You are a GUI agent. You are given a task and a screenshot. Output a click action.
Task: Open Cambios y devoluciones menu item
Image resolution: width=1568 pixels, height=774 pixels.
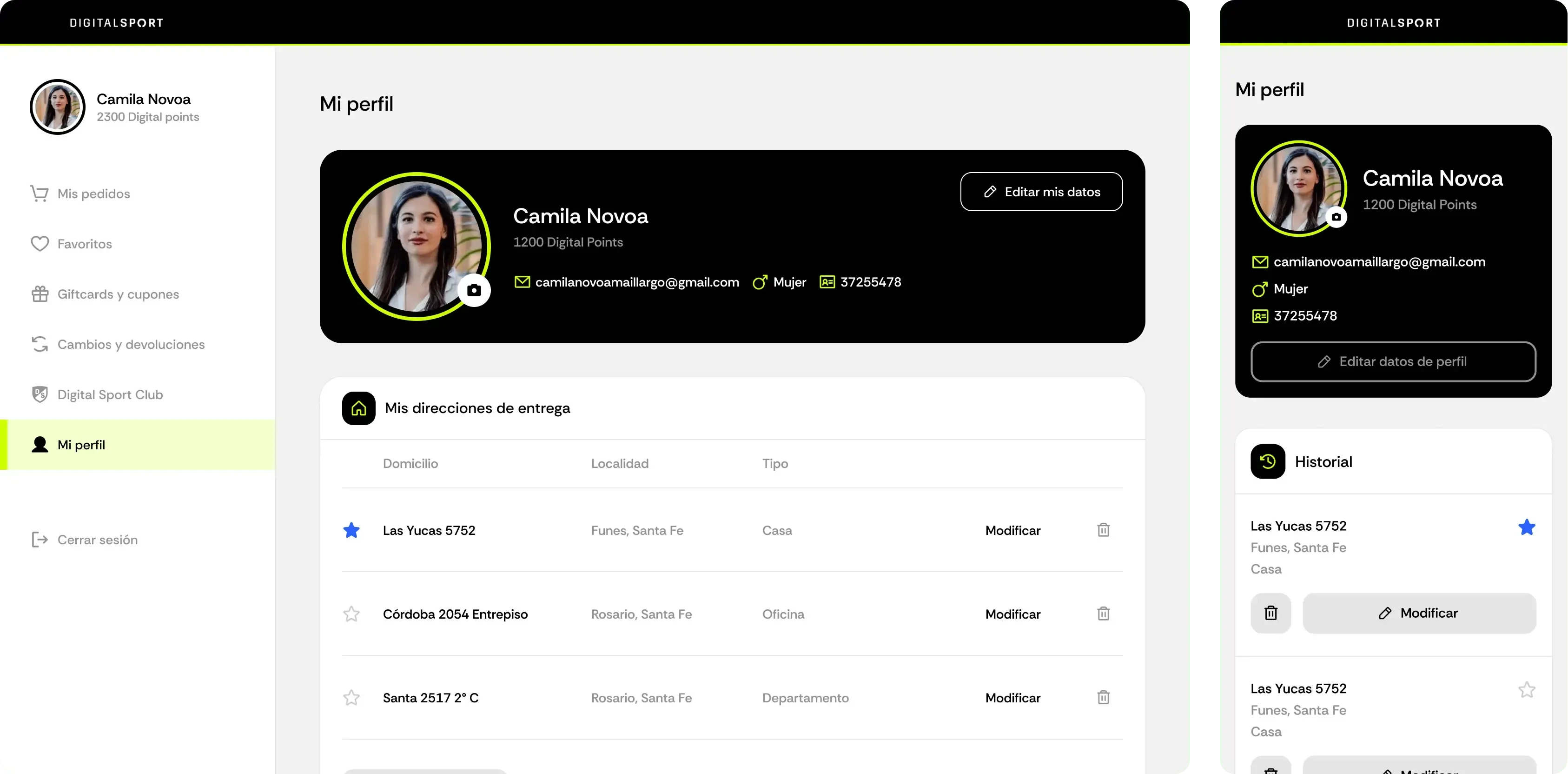tap(130, 345)
